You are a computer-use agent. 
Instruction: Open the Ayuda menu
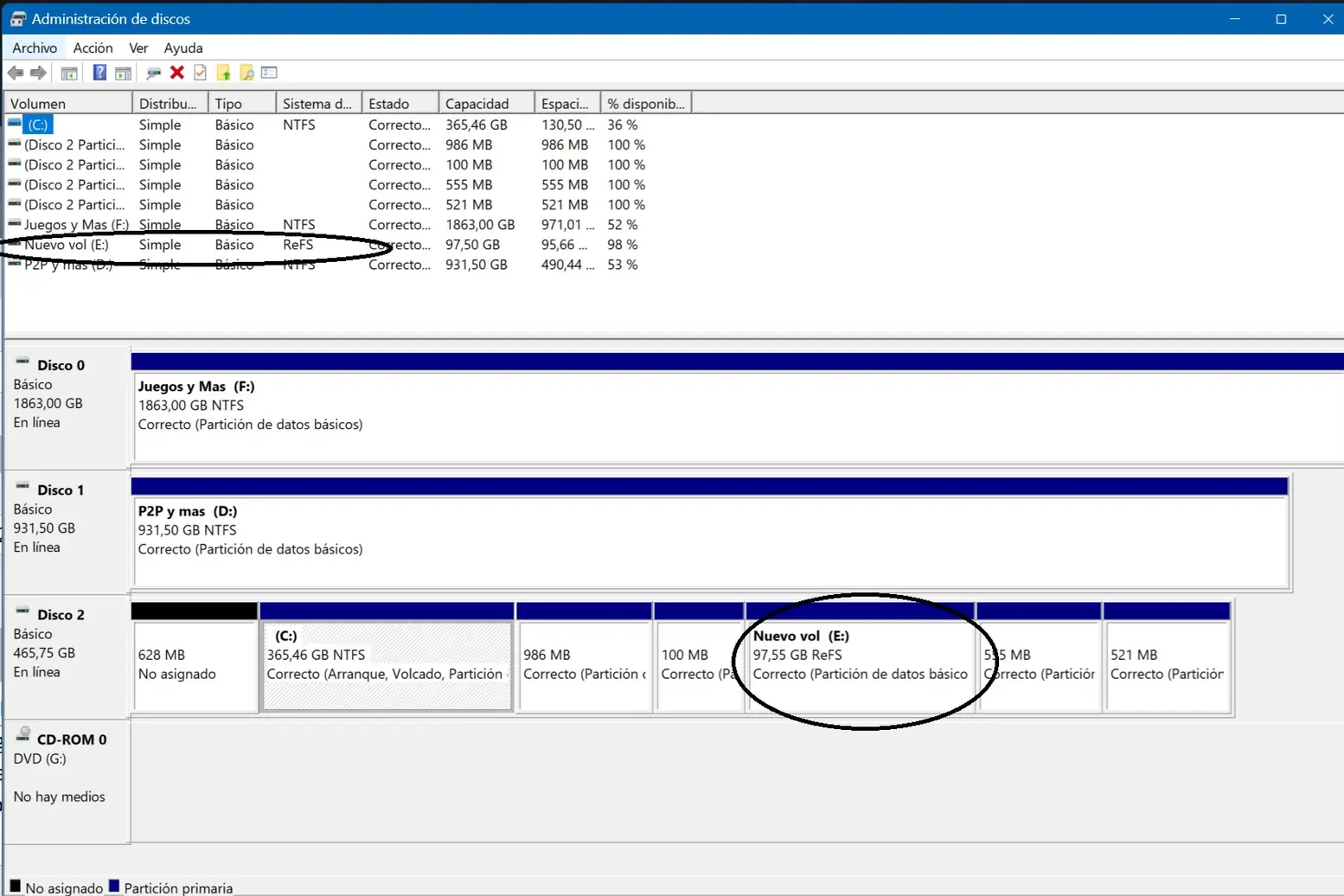pyautogui.click(x=183, y=48)
